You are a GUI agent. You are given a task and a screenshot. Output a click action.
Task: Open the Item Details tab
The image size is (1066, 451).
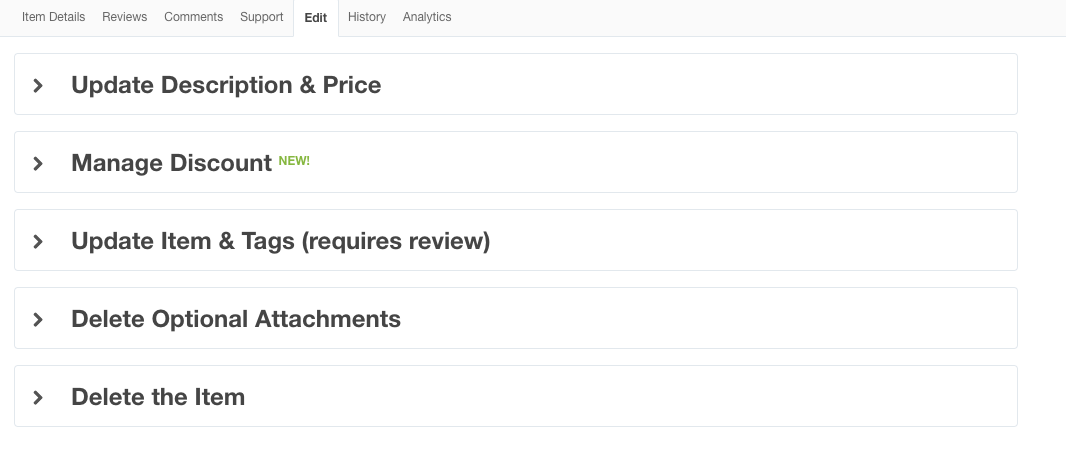pyautogui.click(x=53, y=17)
